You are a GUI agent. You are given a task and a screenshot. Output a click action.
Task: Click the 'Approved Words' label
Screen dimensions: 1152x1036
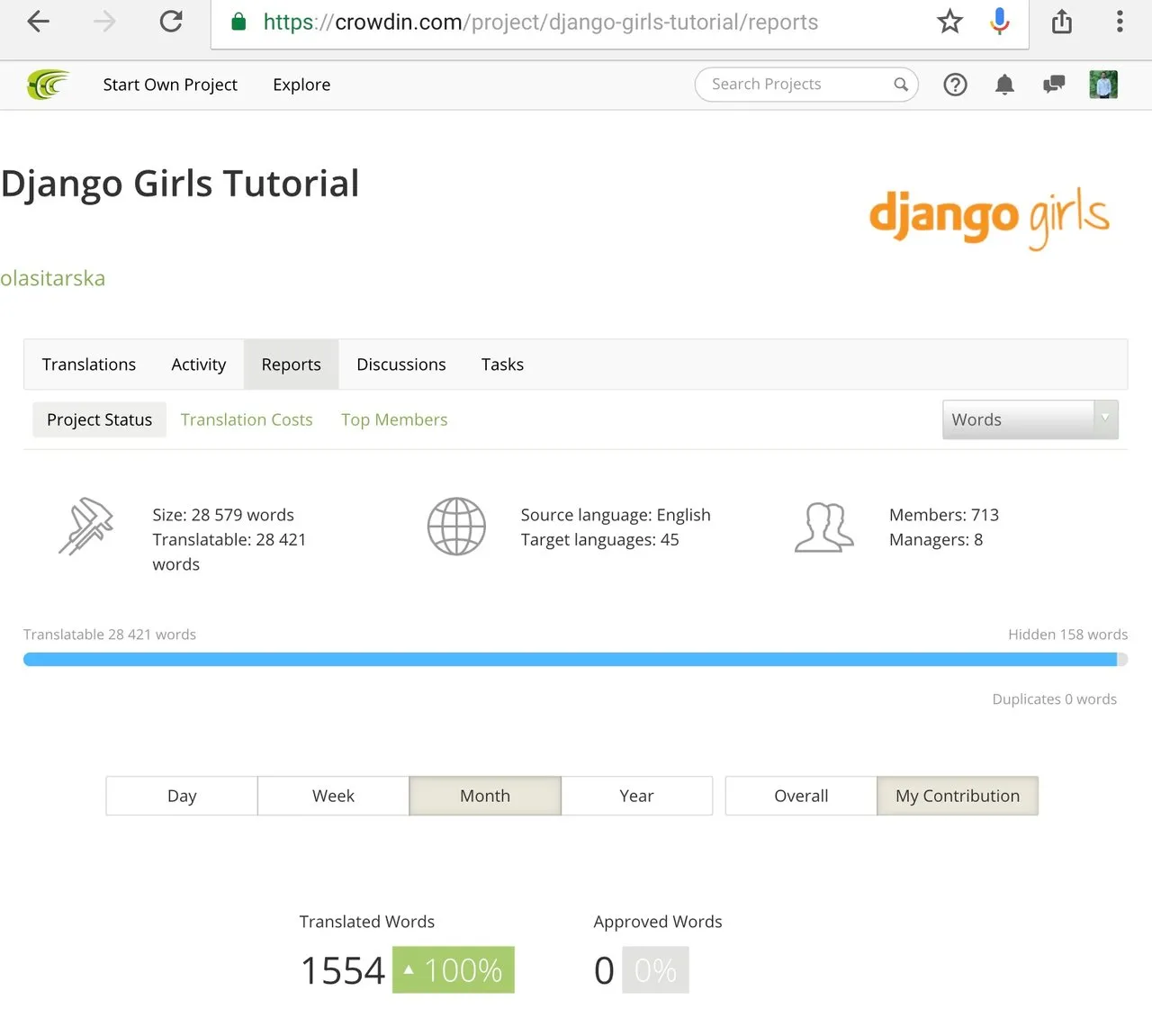click(x=658, y=922)
